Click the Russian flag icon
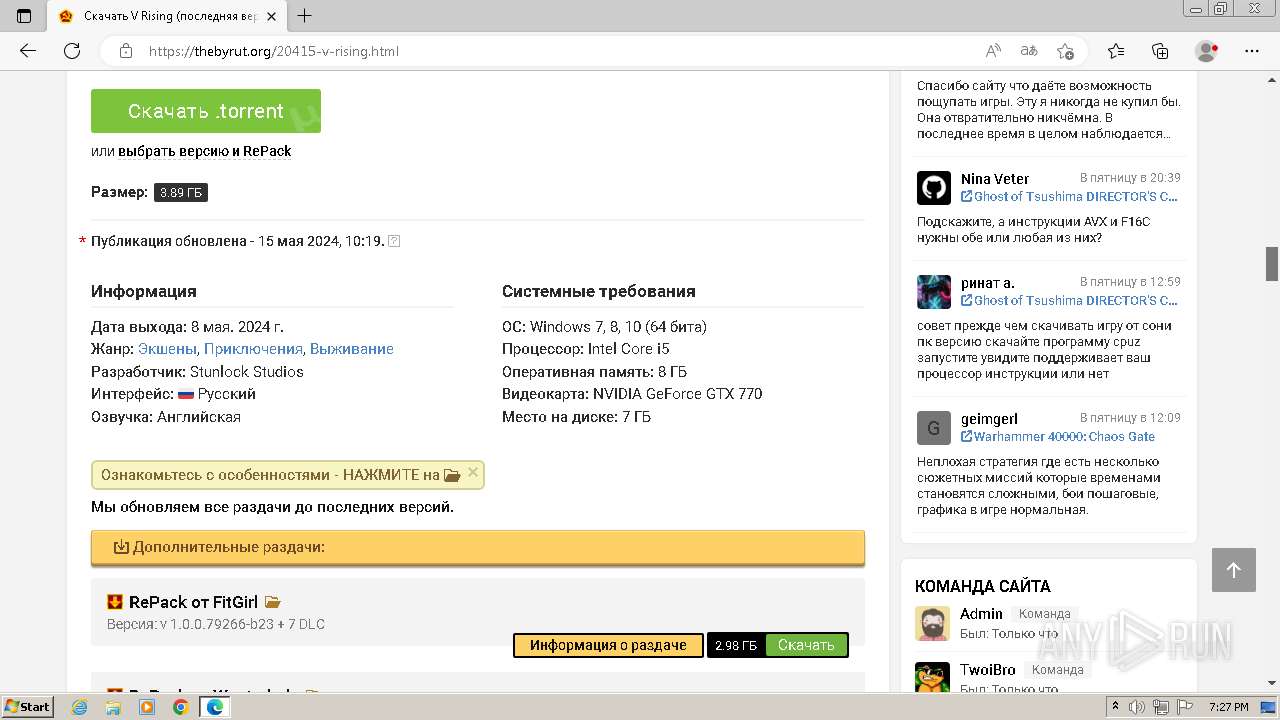 186,394
